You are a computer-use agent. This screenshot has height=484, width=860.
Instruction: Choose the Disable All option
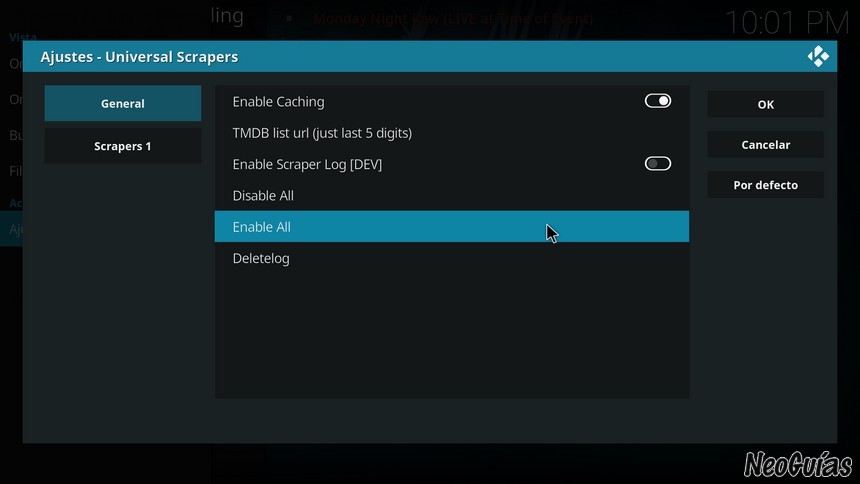[x=451, y=195]
